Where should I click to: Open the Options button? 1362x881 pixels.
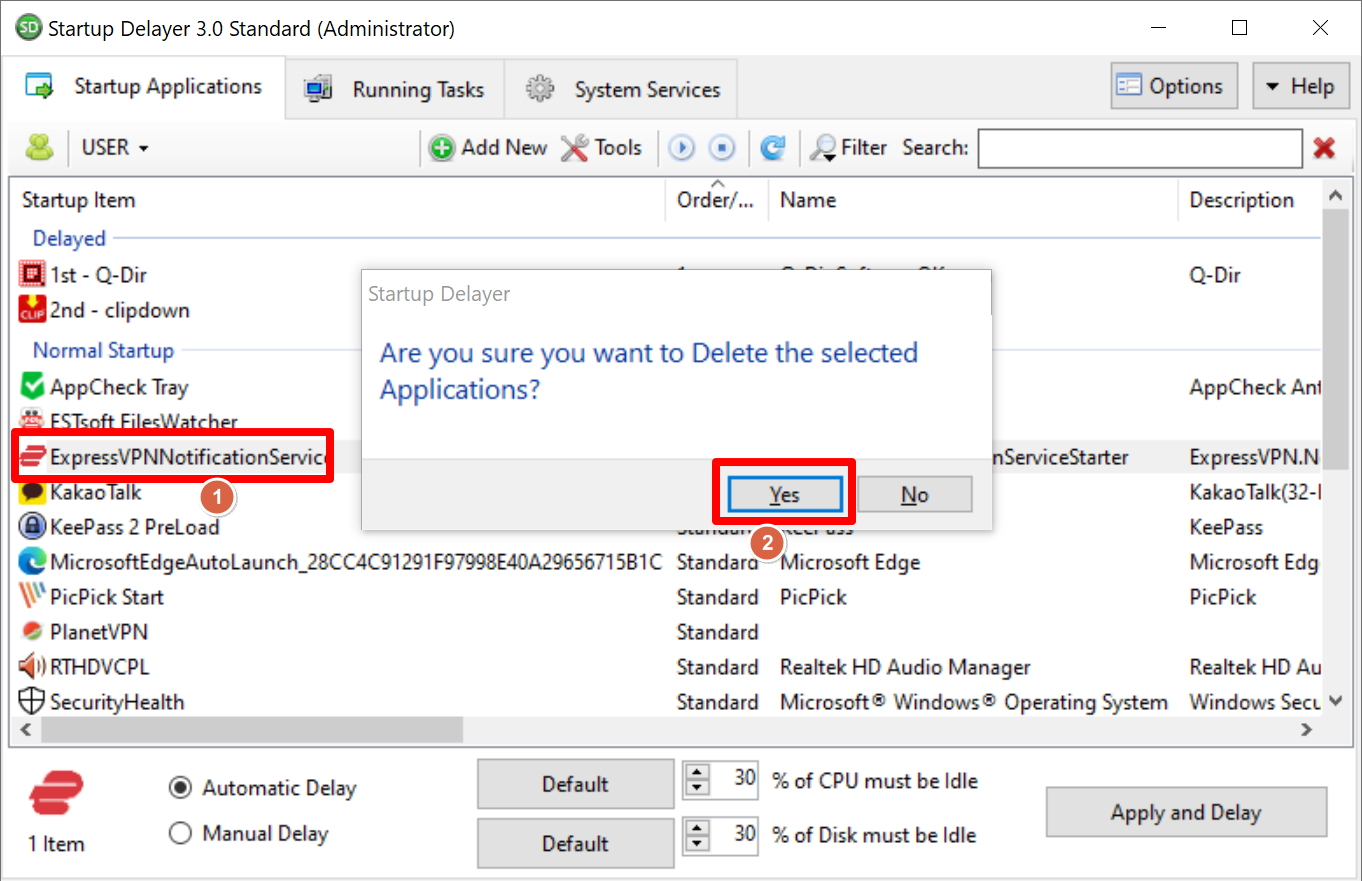point(1174,86)
